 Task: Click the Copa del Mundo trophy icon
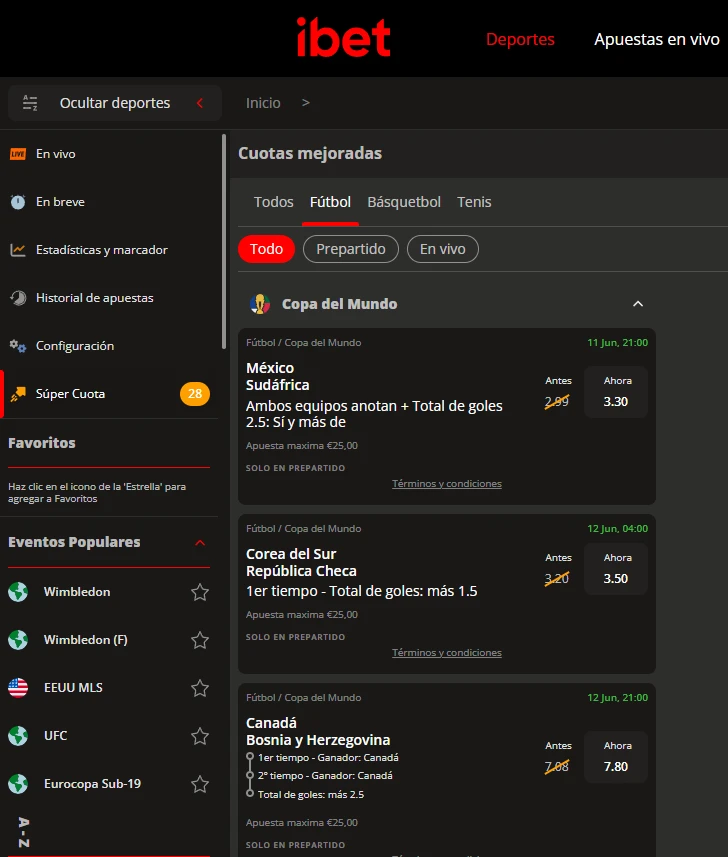(260, 304)
